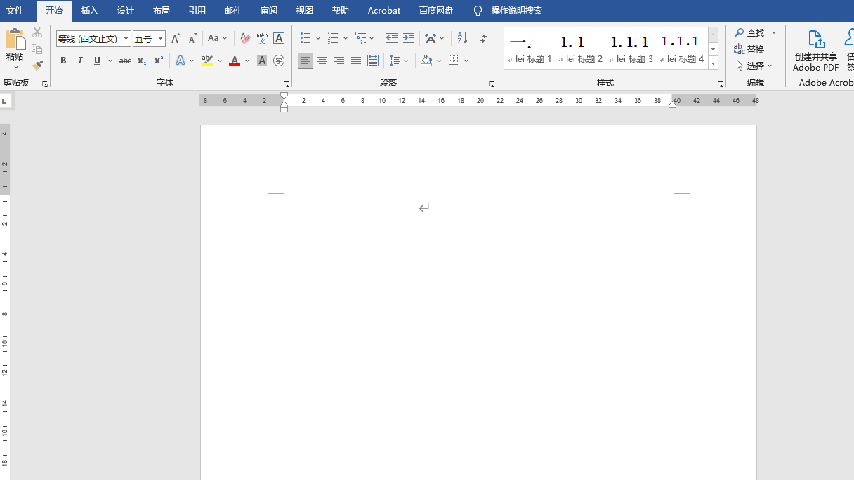
Task: Toggle Bold formatting
Action: [63, 61]
